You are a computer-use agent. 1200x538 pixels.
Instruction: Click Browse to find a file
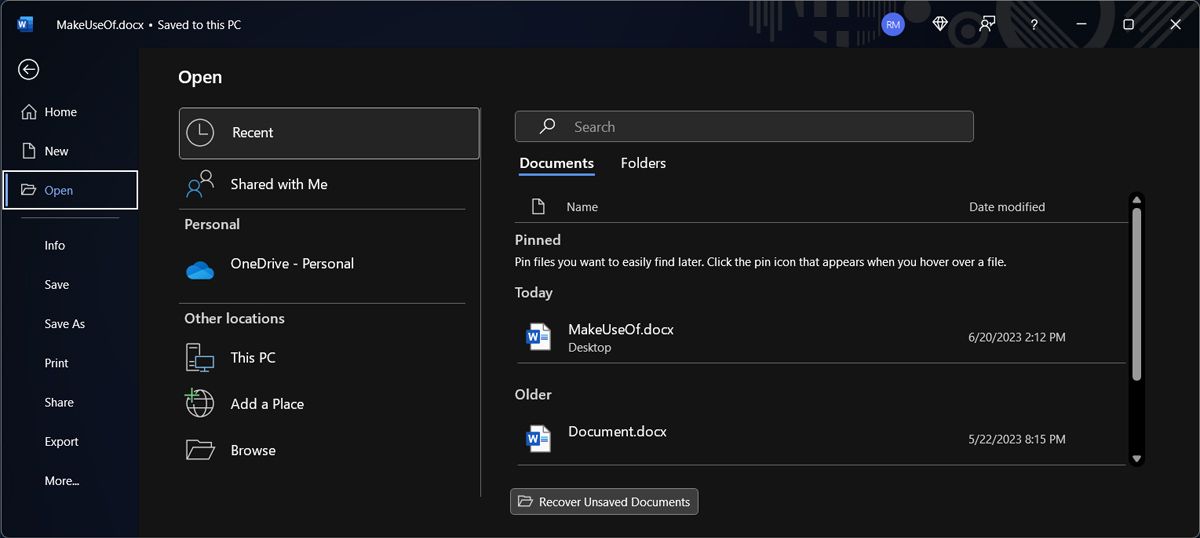point(322,450)
